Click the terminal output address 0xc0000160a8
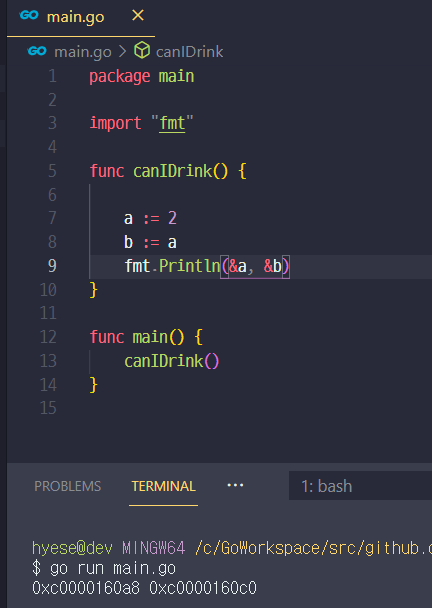432x608 pixels. 86,588
